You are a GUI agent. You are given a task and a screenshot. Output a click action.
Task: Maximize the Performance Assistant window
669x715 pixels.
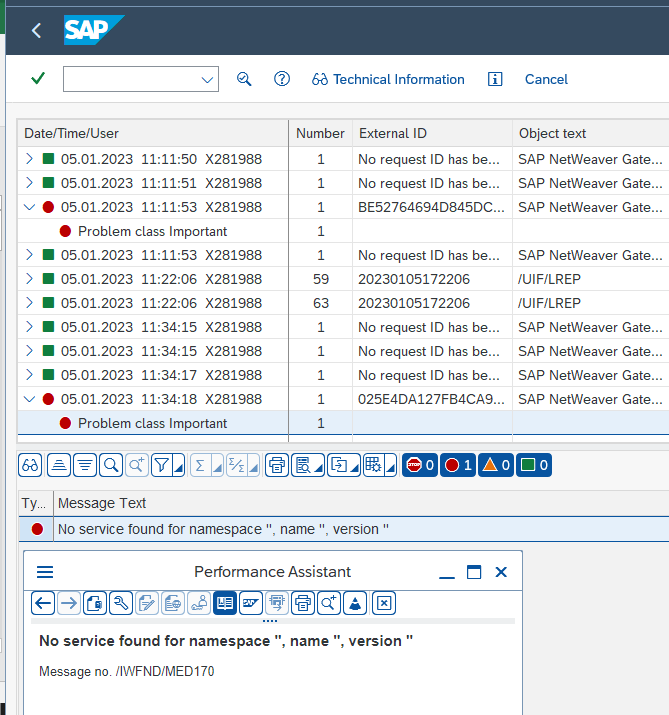tap(474, 572)
